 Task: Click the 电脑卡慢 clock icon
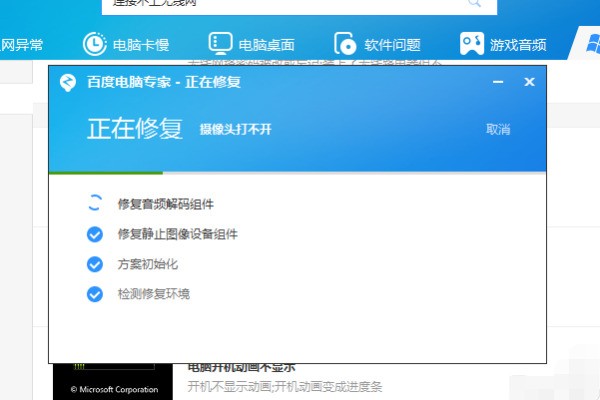(94, 45)
